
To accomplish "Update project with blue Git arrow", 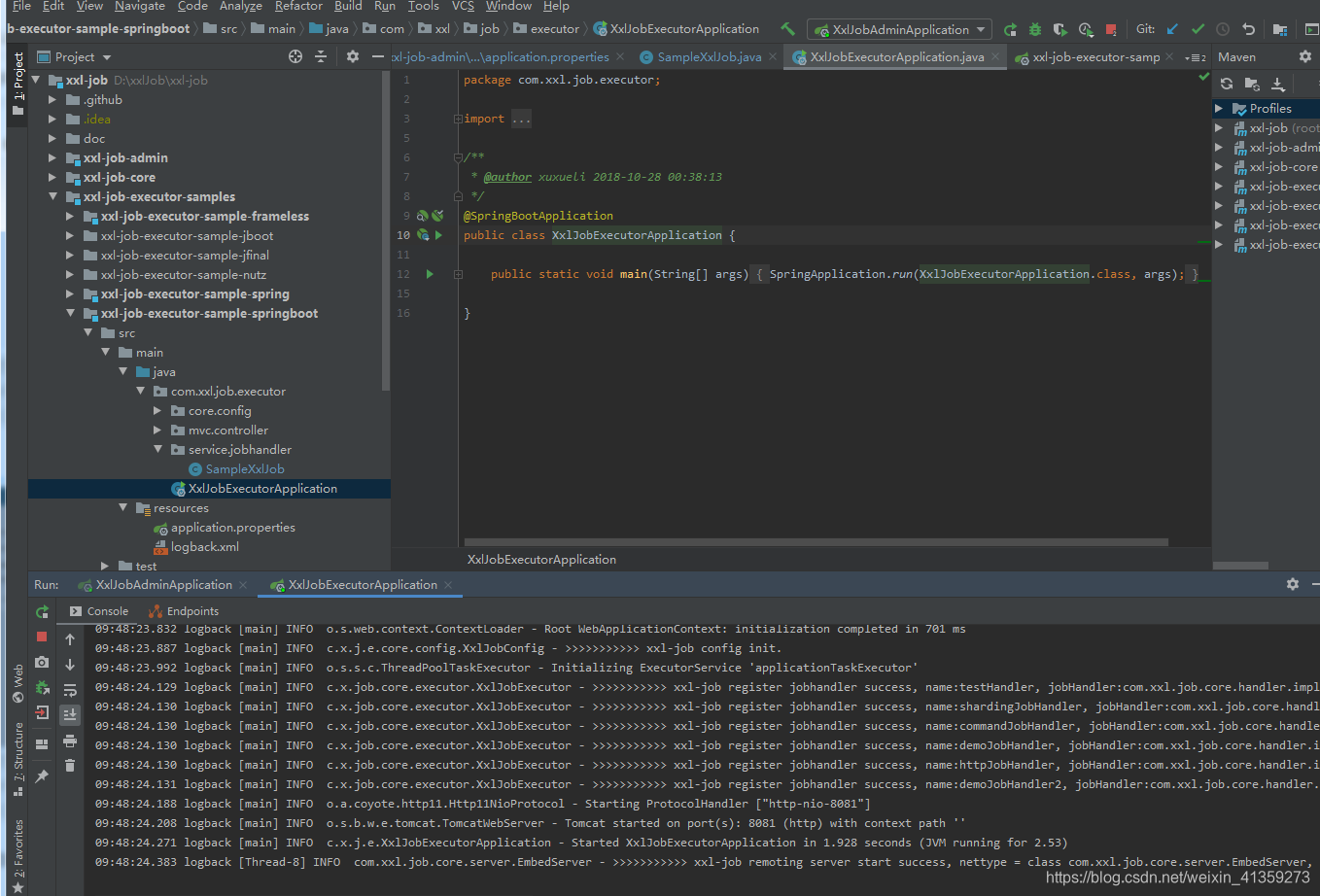I will [x=1172, y=29].
